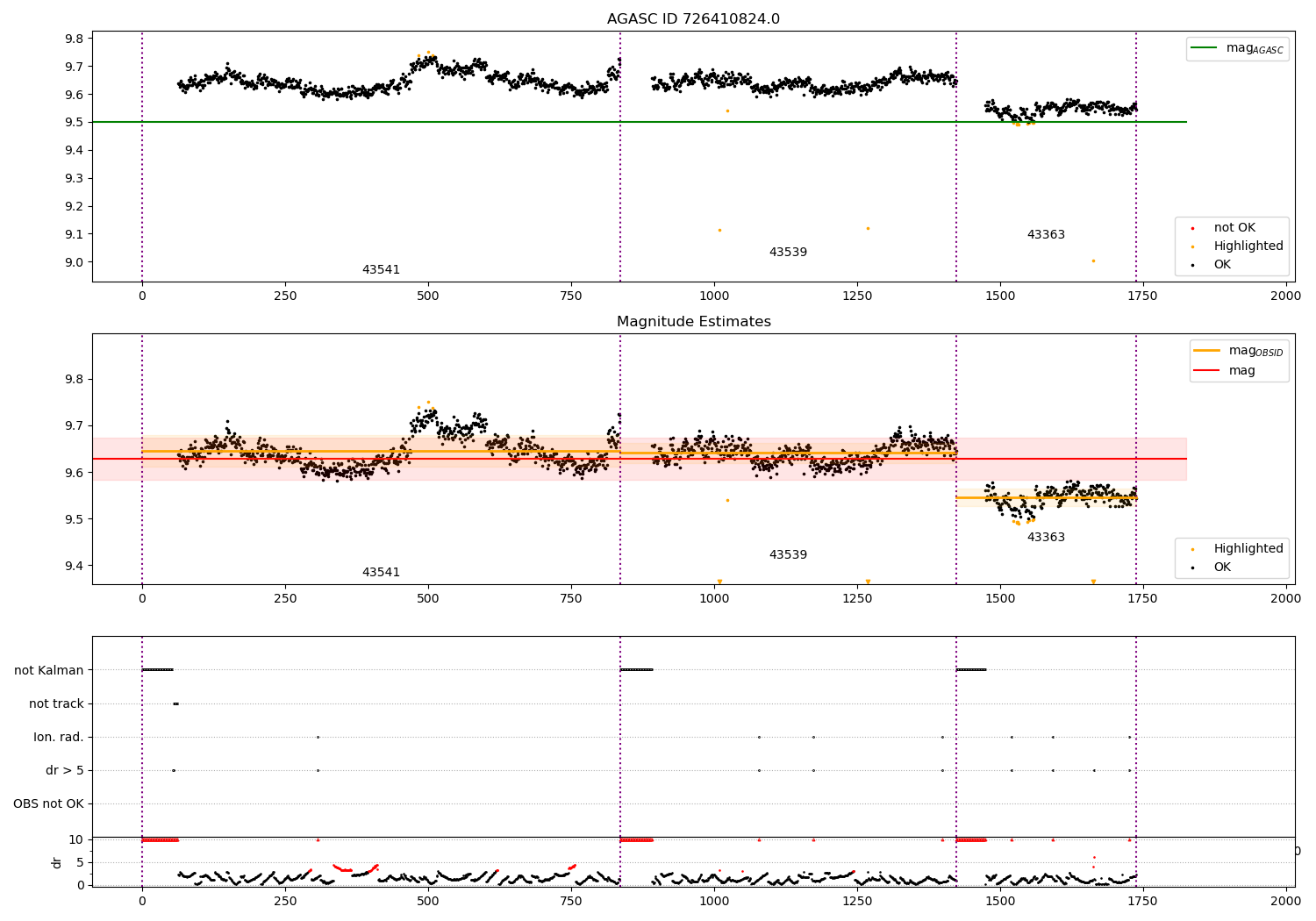Click the OBS not OK axis label
The image size is (1316, 921).
click(49, 804)
